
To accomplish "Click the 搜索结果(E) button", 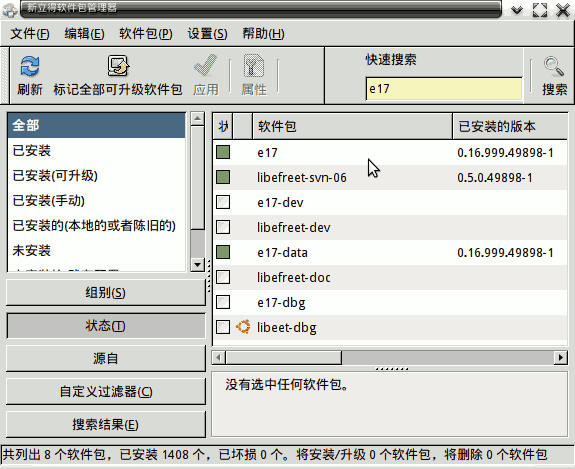I will [x=106, y=425].
